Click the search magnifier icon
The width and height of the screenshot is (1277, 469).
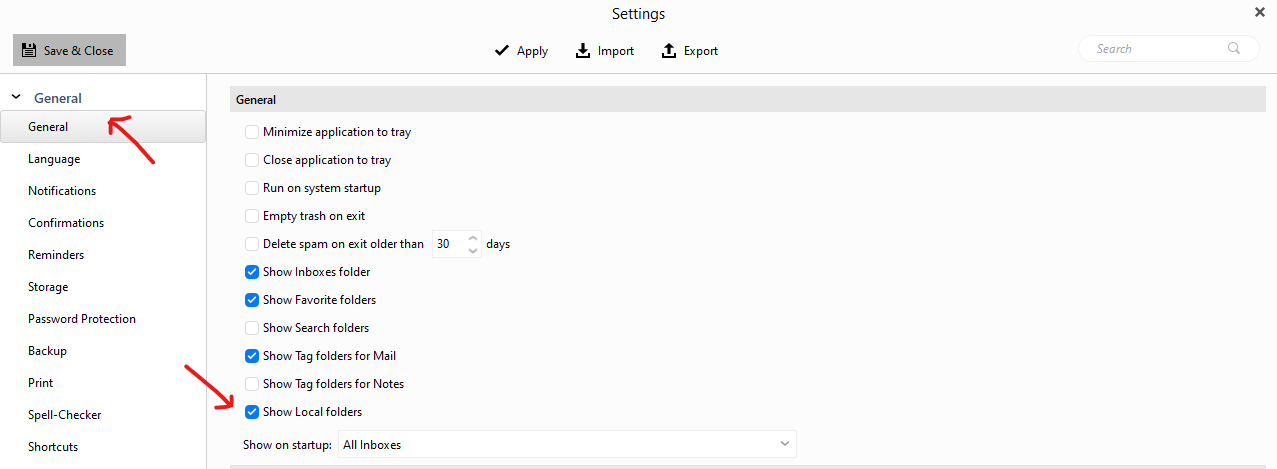1234,48
